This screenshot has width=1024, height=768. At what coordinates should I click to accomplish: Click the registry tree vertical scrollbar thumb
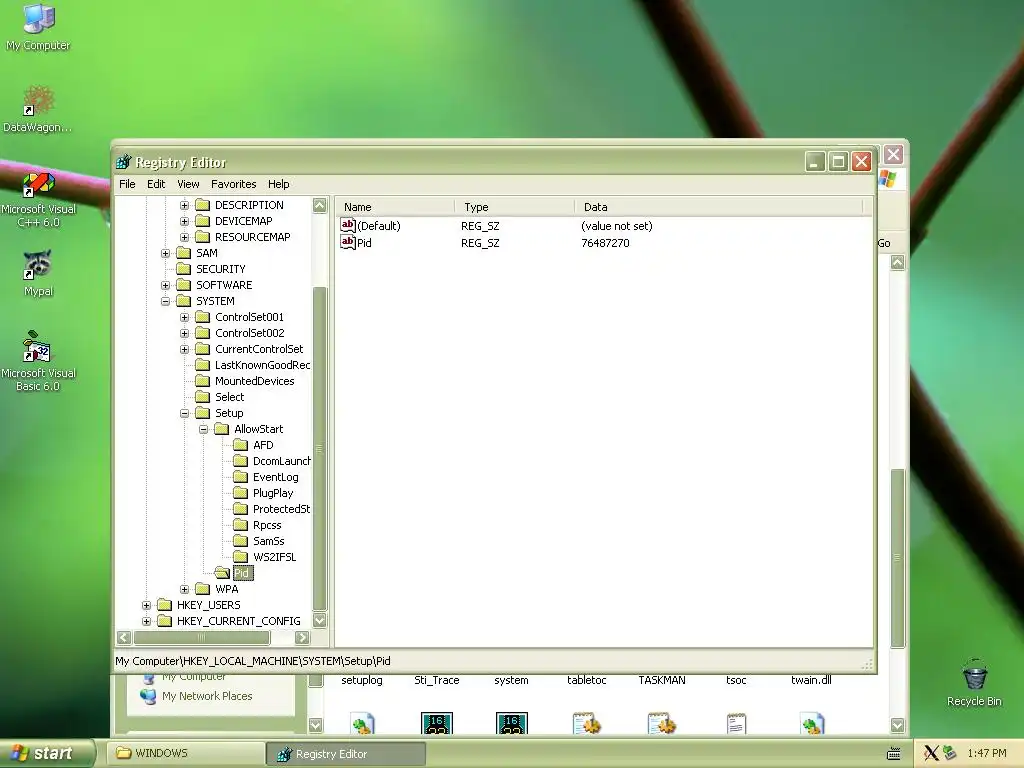click(319, 447)
